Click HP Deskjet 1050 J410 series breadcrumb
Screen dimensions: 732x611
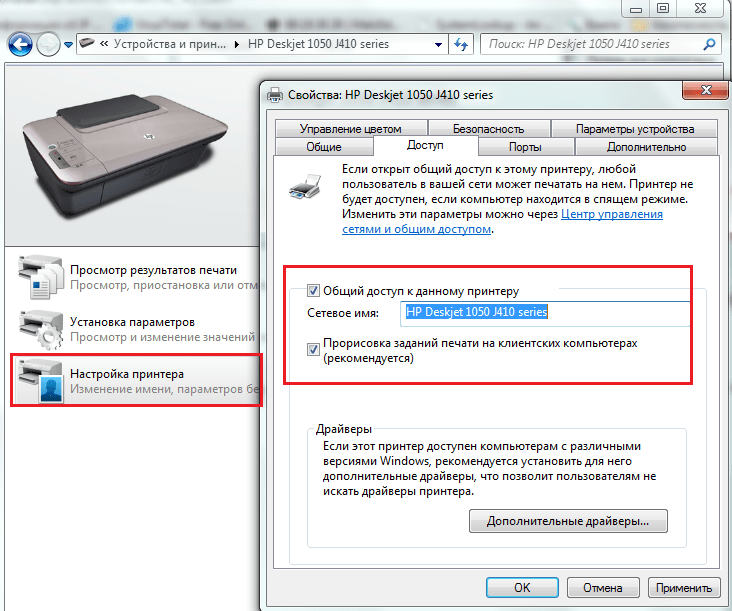(318, 44)
